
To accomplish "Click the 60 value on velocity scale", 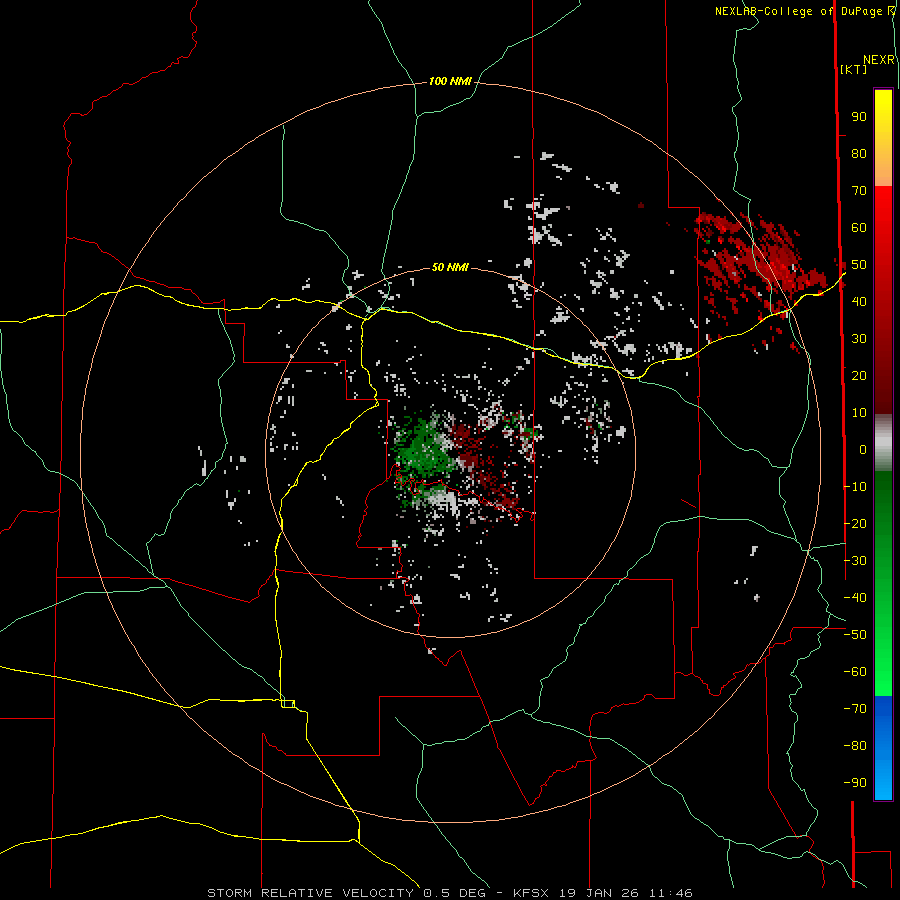I will click(859, 228).
